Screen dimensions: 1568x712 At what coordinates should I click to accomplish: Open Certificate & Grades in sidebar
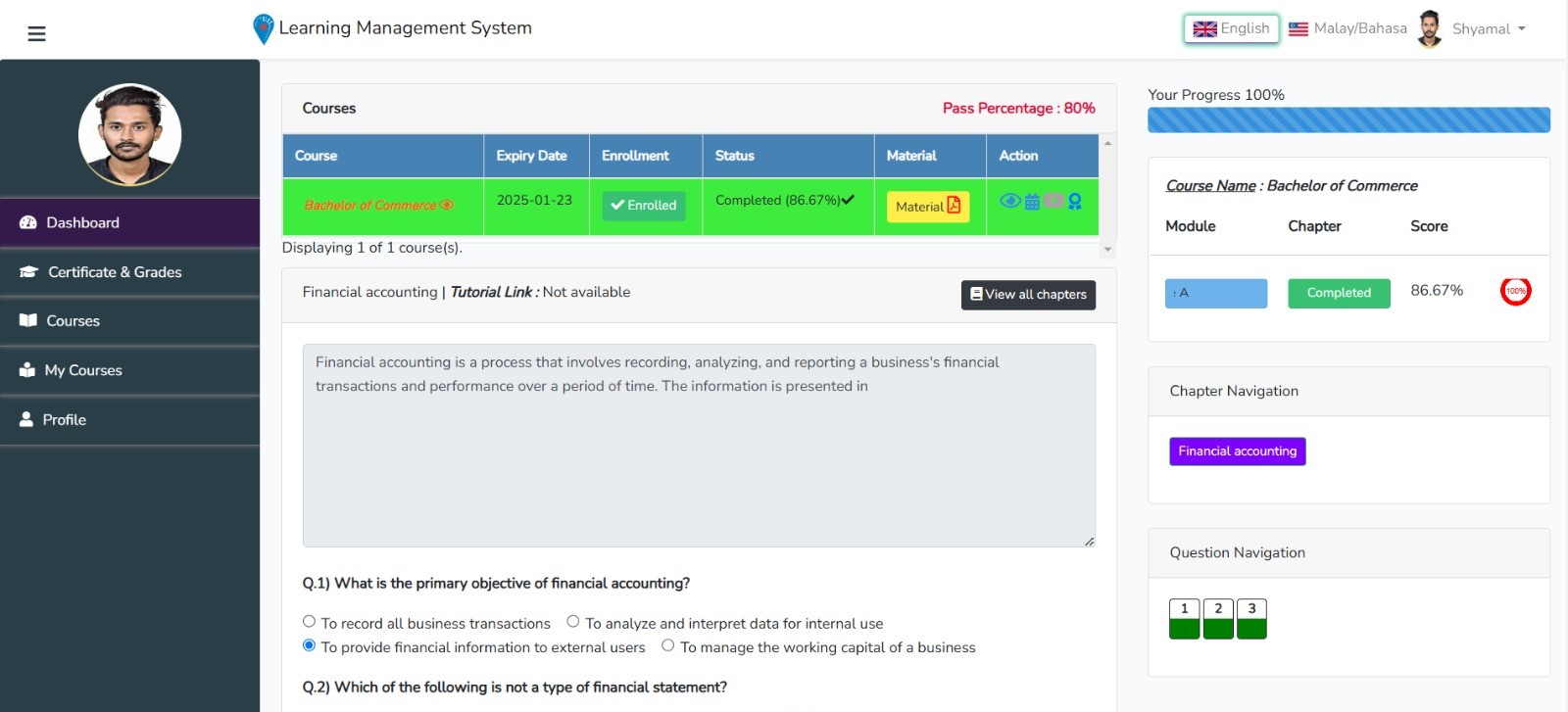tap(115, 272)
